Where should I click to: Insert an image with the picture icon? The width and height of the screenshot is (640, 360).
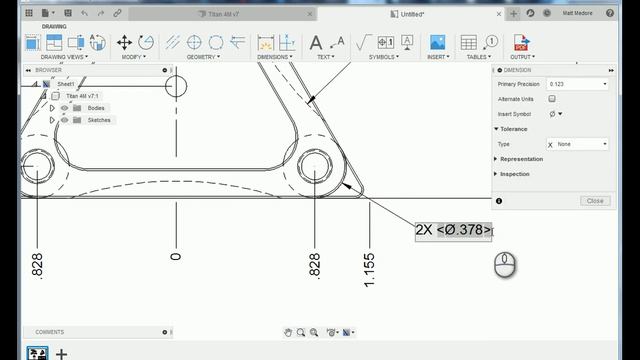tap(438, 42)
